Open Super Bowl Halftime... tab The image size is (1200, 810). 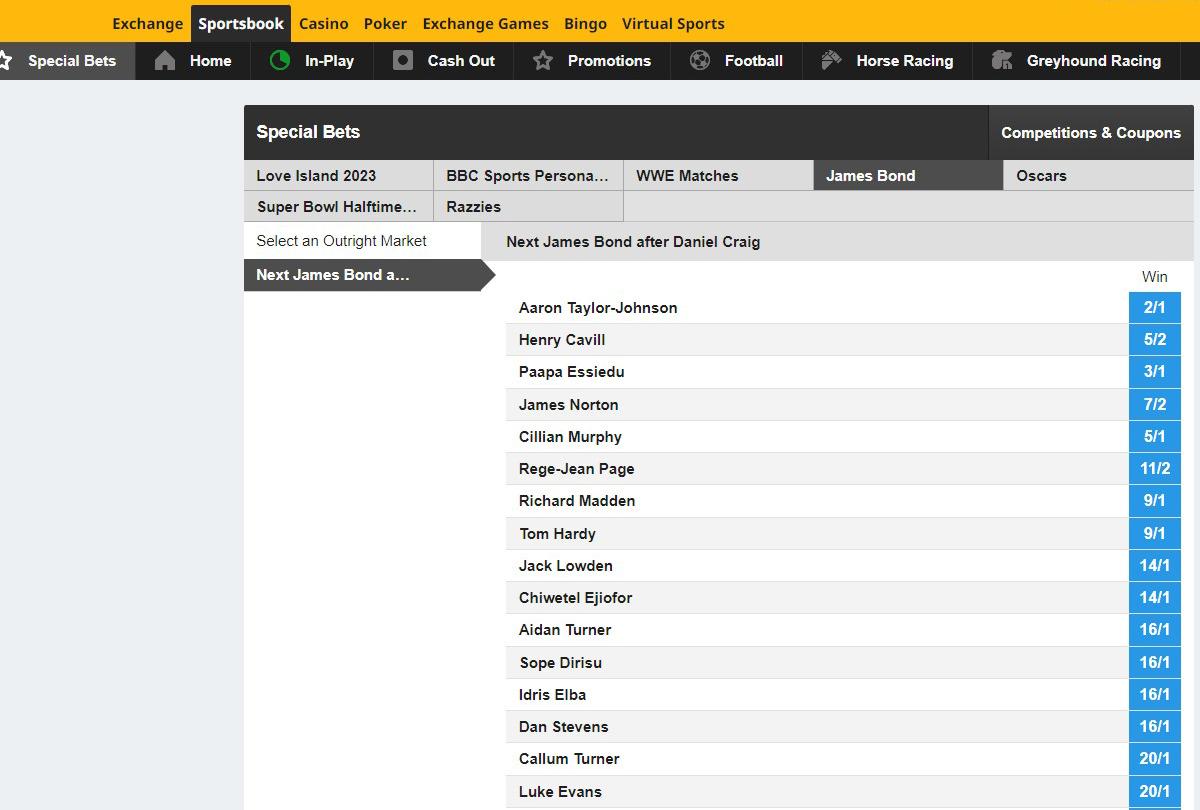click(x=338, y=206)
